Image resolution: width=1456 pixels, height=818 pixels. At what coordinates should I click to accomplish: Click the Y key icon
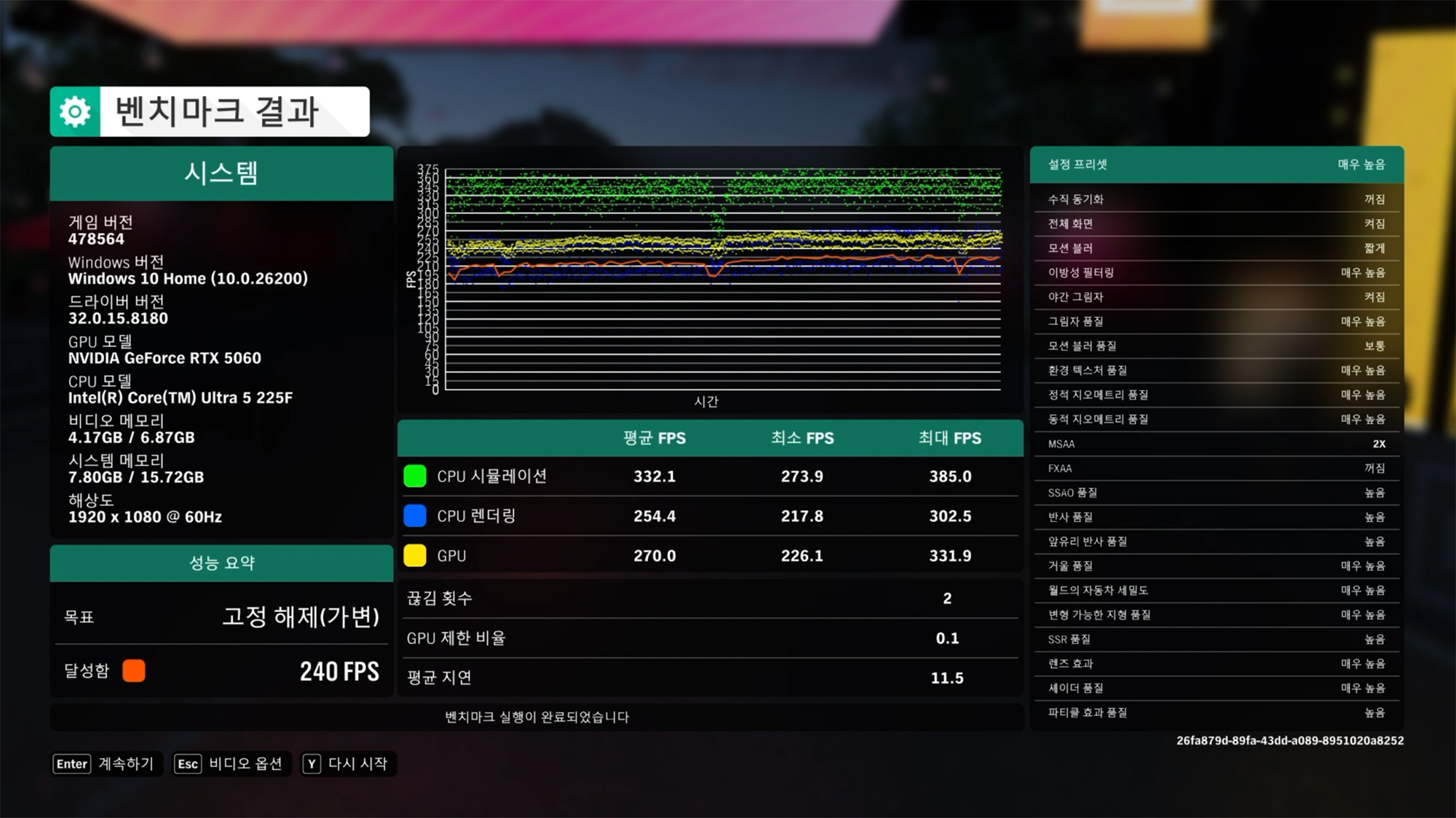click(x=312, y=763)
